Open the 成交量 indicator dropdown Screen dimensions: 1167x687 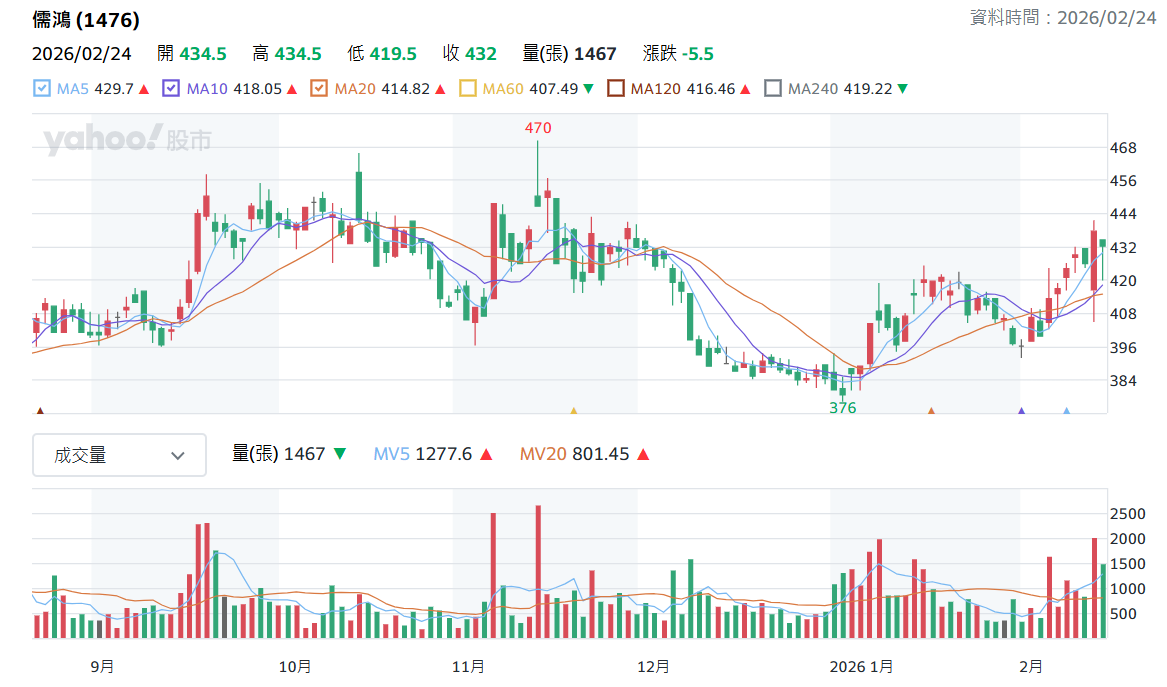pos(119,455)
